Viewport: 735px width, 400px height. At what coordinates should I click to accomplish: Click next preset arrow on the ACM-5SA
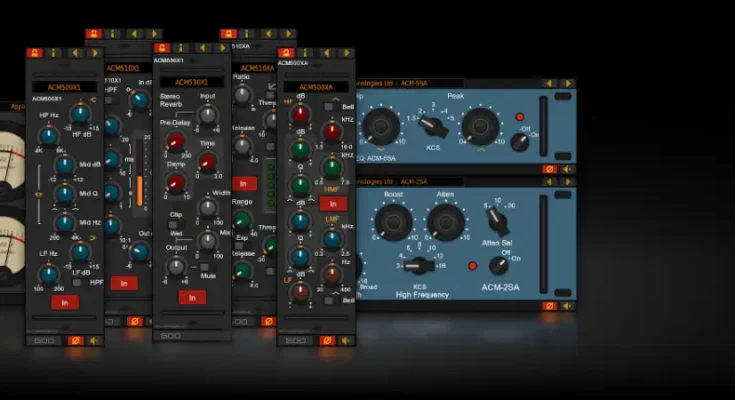pos(567,83)
